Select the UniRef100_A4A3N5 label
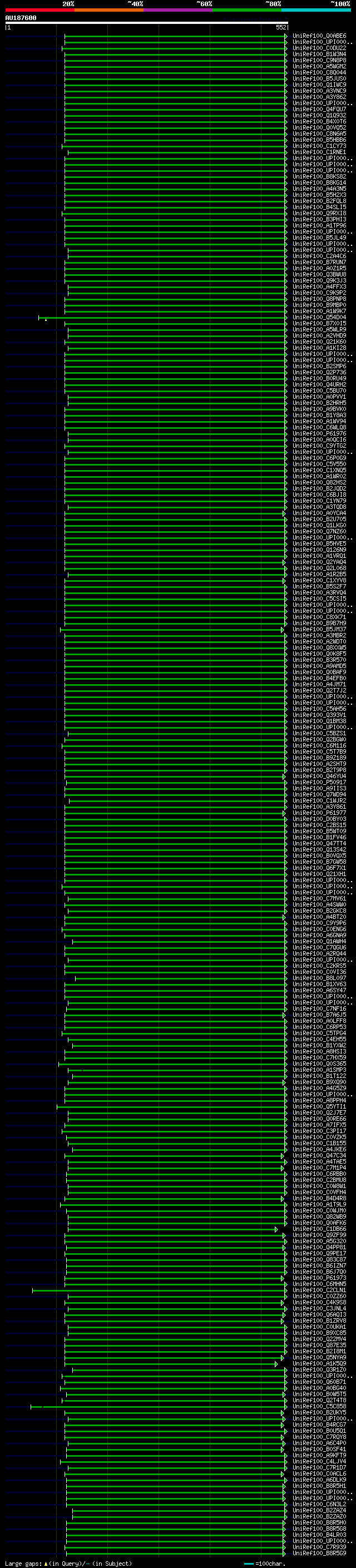This screenshot has height=1568, width=356. pos(319,189)
